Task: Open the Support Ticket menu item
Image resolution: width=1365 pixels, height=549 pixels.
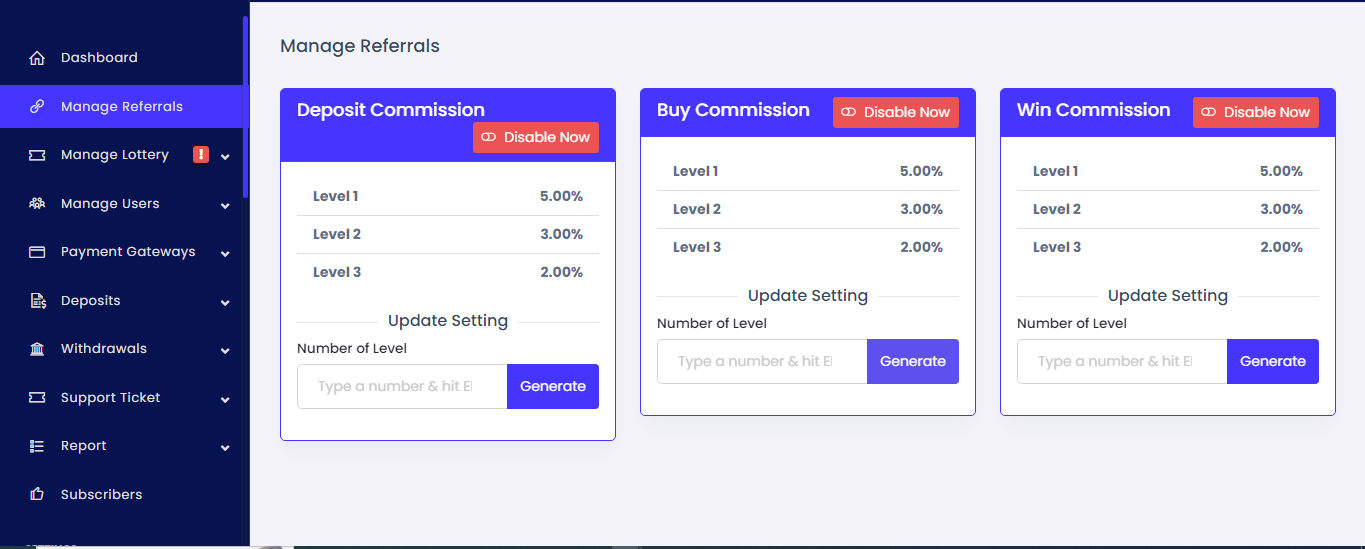Action: 110,397
